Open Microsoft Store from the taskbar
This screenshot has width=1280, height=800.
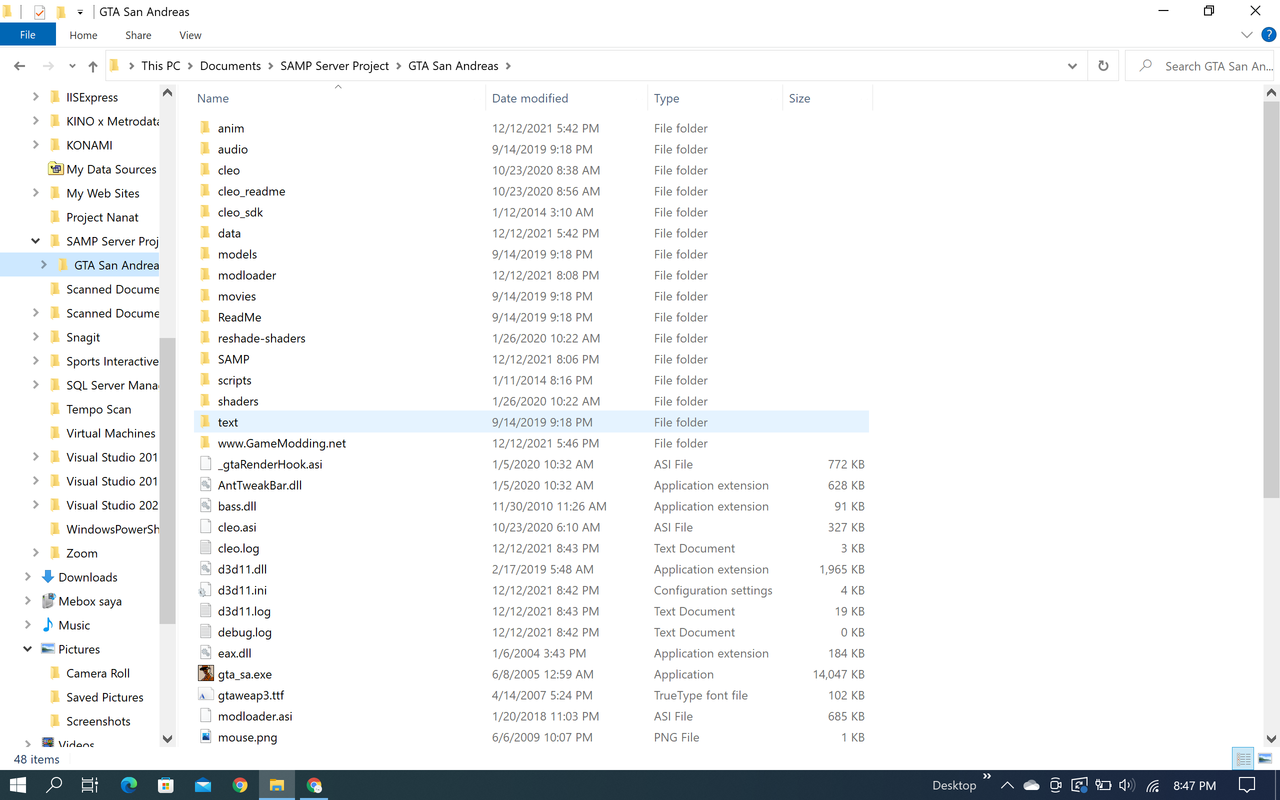click(166, 785)
